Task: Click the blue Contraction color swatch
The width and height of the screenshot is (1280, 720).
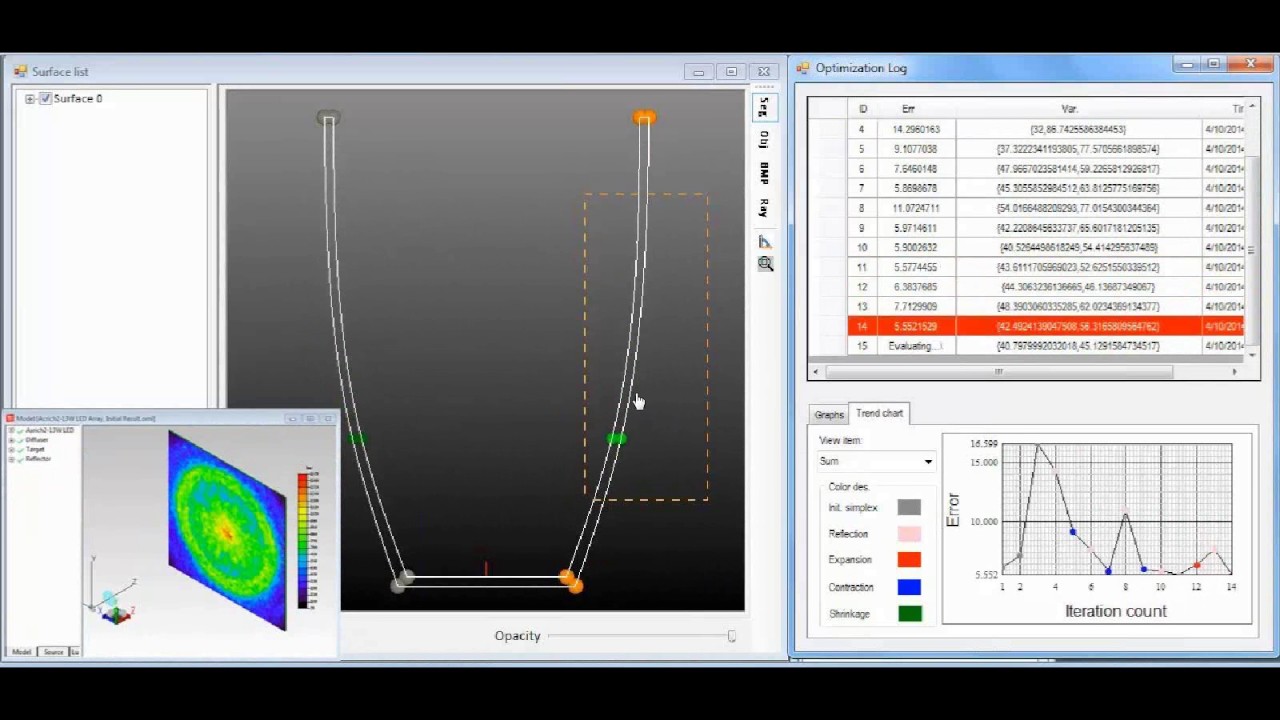Action: click(x=908, y=587)
